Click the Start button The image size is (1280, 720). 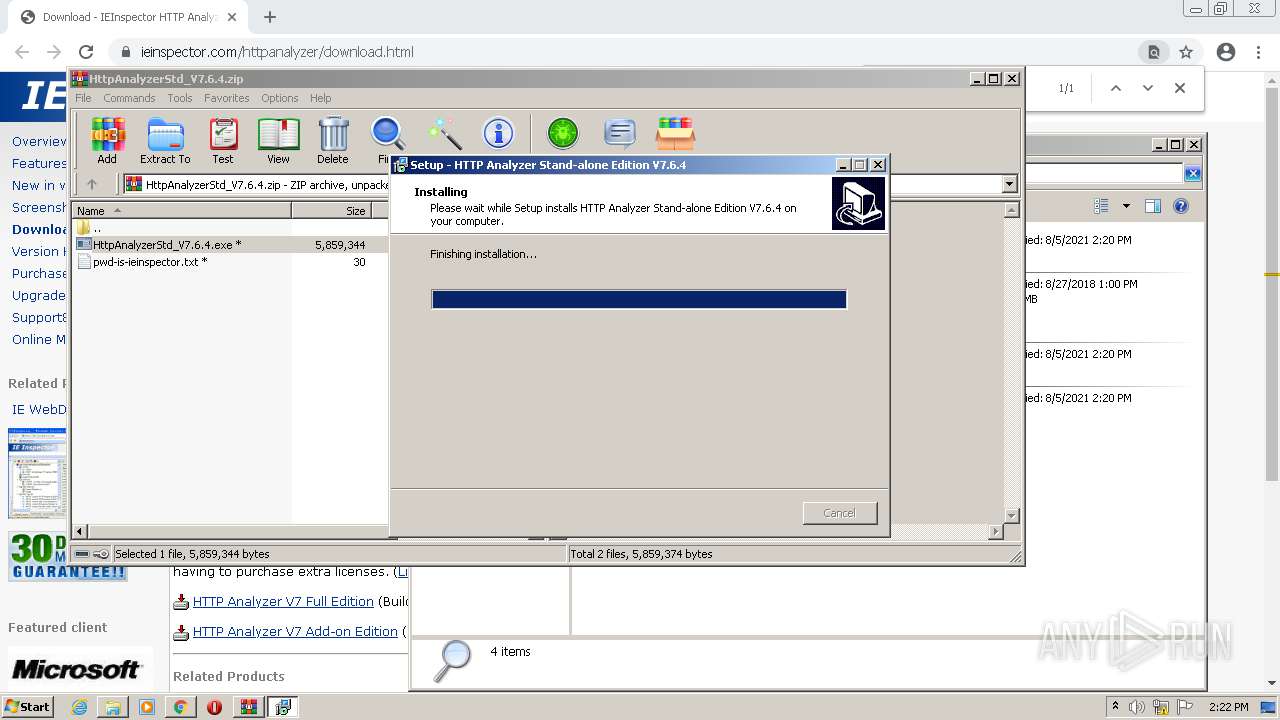pyautogui.click(x=28, y=706)
